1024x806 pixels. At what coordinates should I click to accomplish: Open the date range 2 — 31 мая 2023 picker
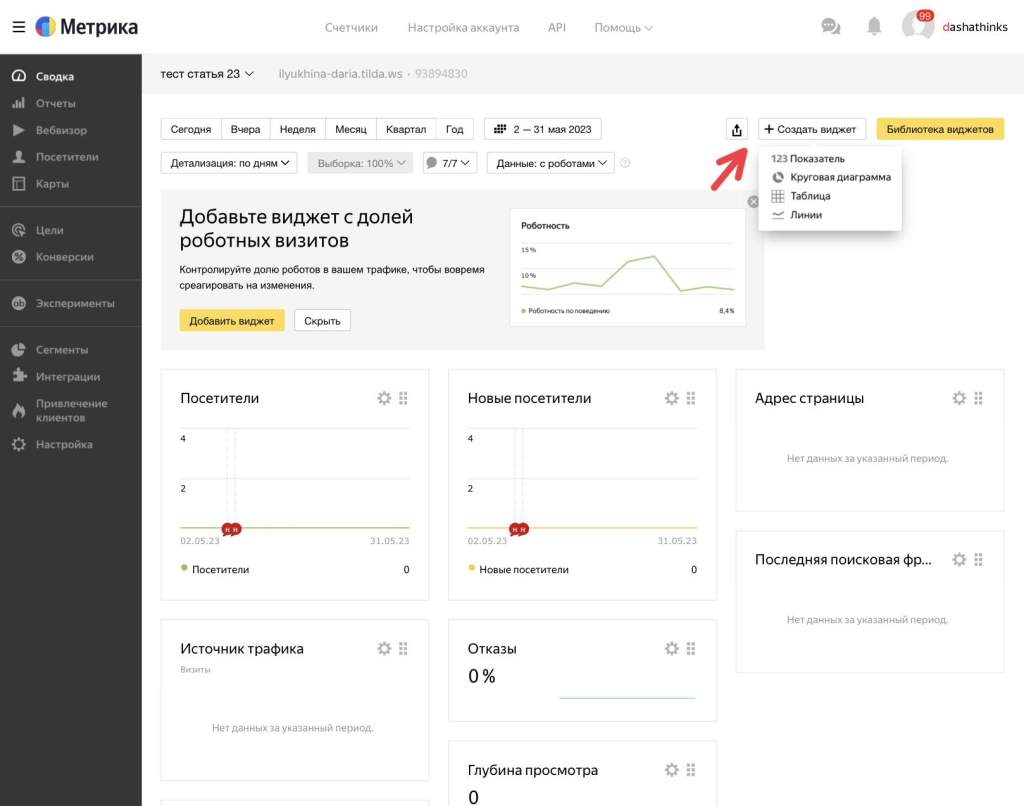543,129
